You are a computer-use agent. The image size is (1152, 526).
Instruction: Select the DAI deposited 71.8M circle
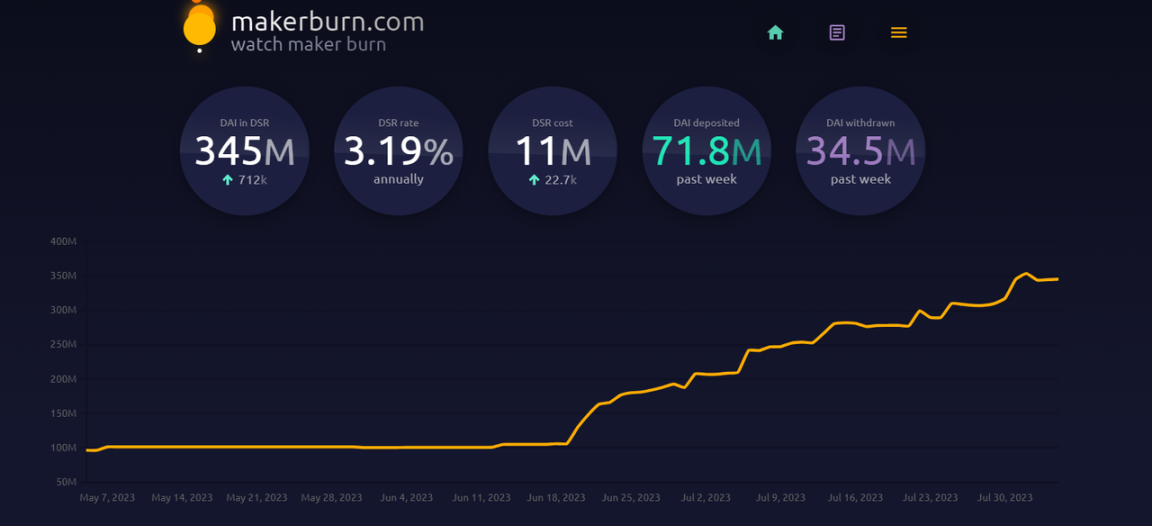tap(706, 151)
